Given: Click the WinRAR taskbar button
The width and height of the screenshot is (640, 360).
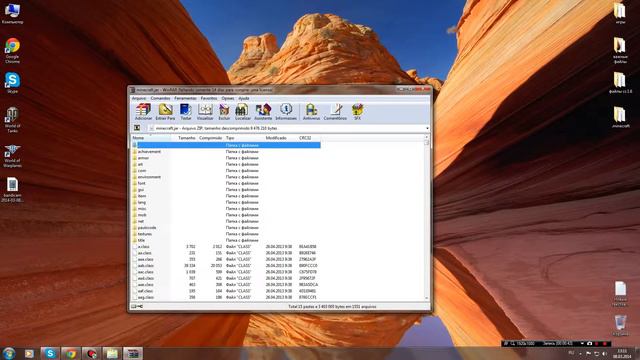Looking at the screenshot, I should 133,353.
